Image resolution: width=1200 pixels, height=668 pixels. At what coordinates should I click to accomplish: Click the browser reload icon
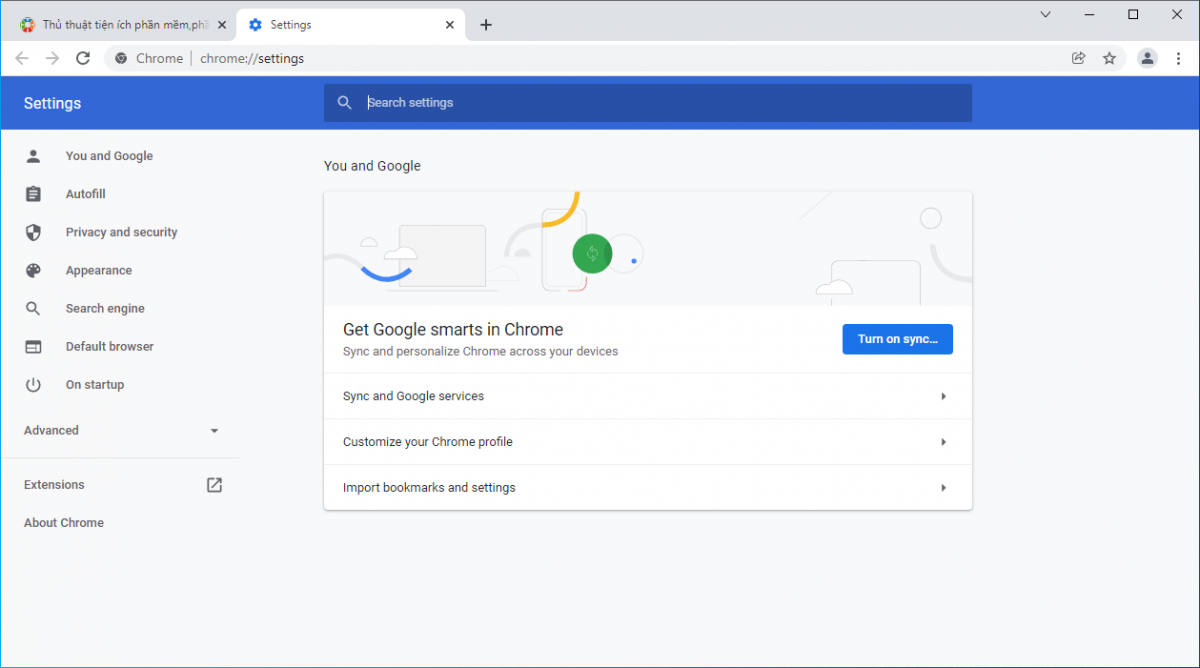point(83,58)
